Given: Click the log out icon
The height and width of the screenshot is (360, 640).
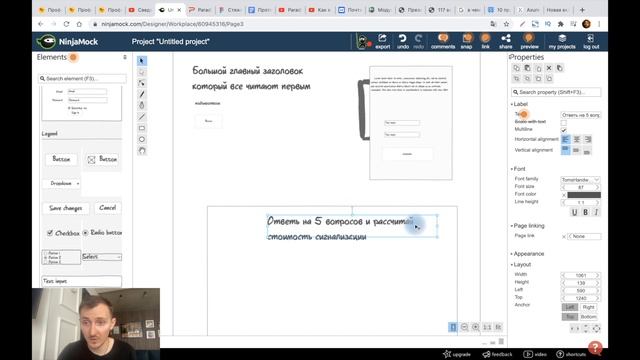Looking at the screenshot, I should coord(591,41).
